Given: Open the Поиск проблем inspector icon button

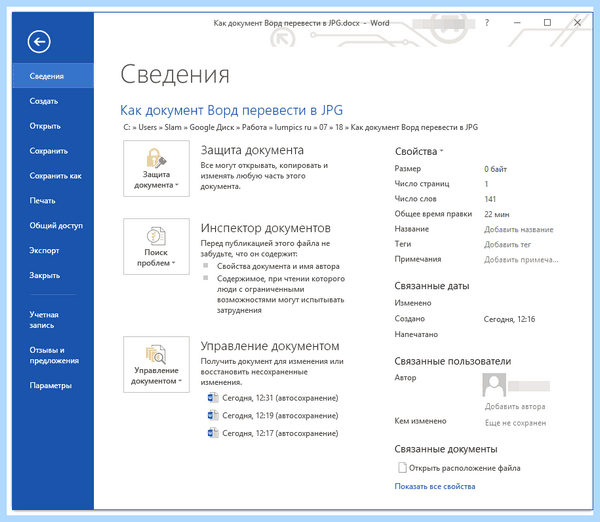Looking at the screenshot, I should [x=156, y=246].
